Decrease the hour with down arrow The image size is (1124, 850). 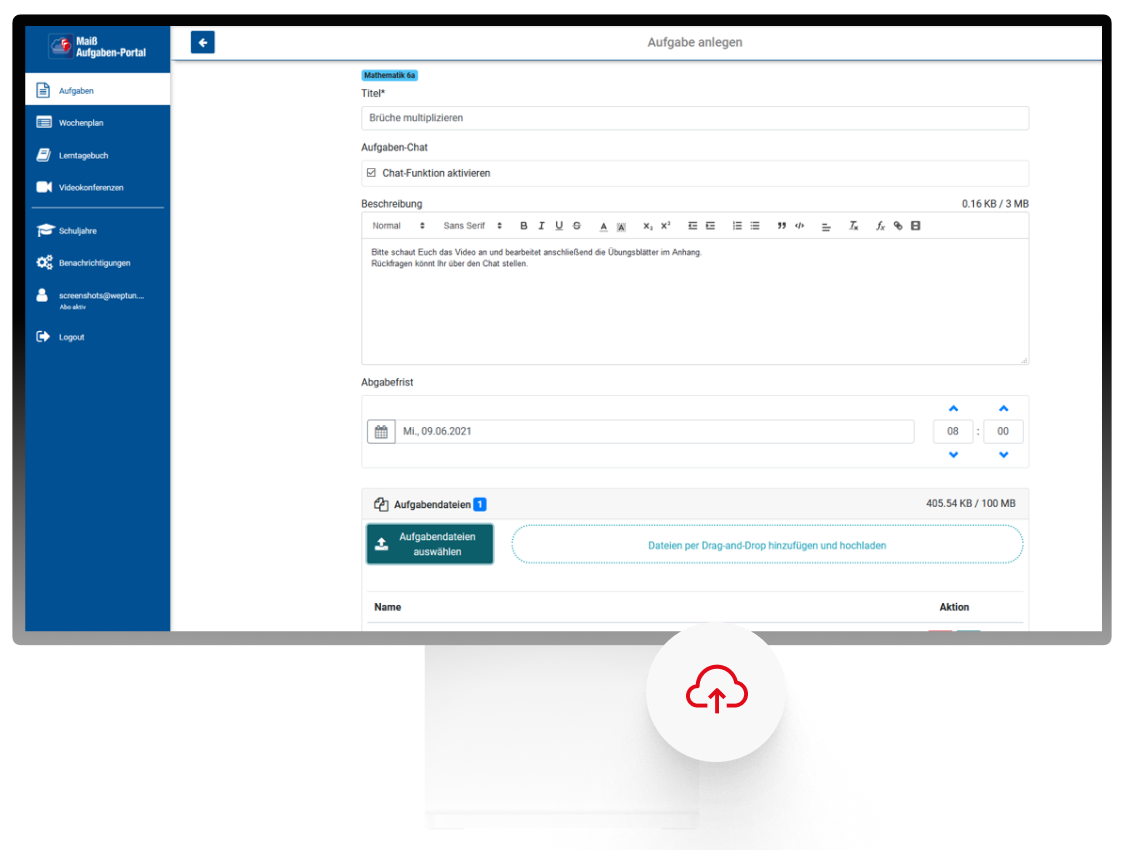(953, 454)
